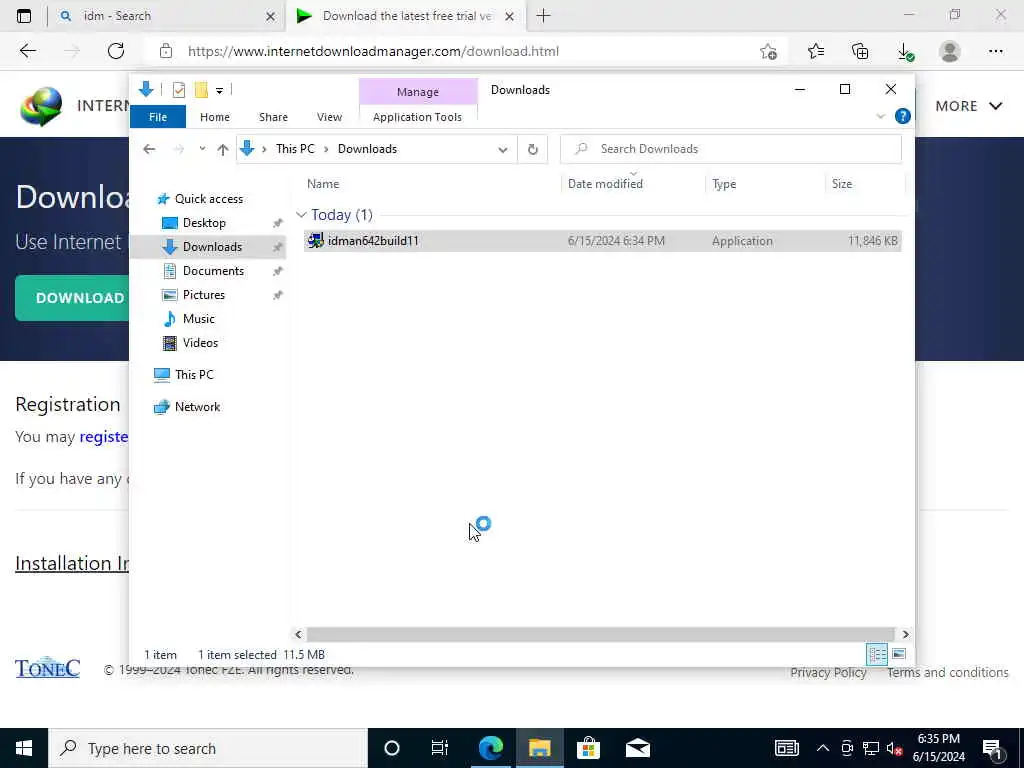Click the horizontal scrollbar right arrow
This screenshot has width=1024, height=768.
pos(905,634)
